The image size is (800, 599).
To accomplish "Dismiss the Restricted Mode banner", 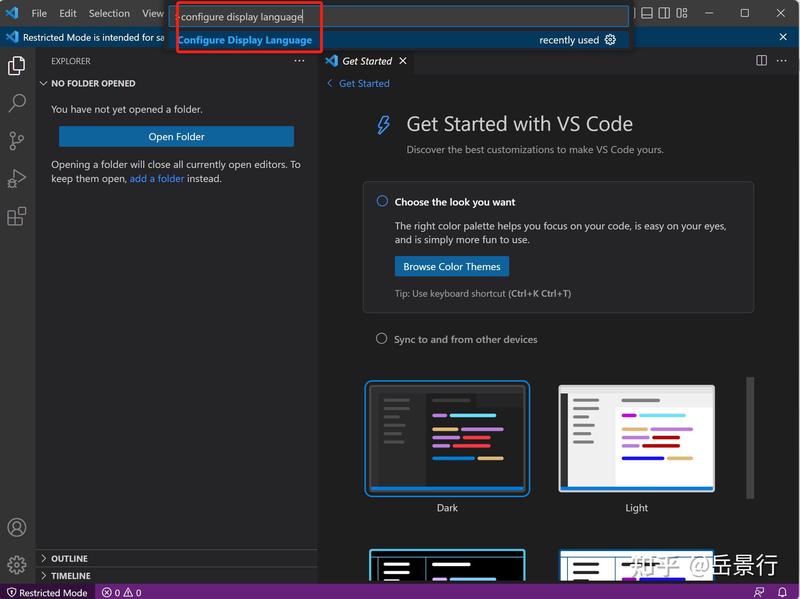I will (783, 37).
